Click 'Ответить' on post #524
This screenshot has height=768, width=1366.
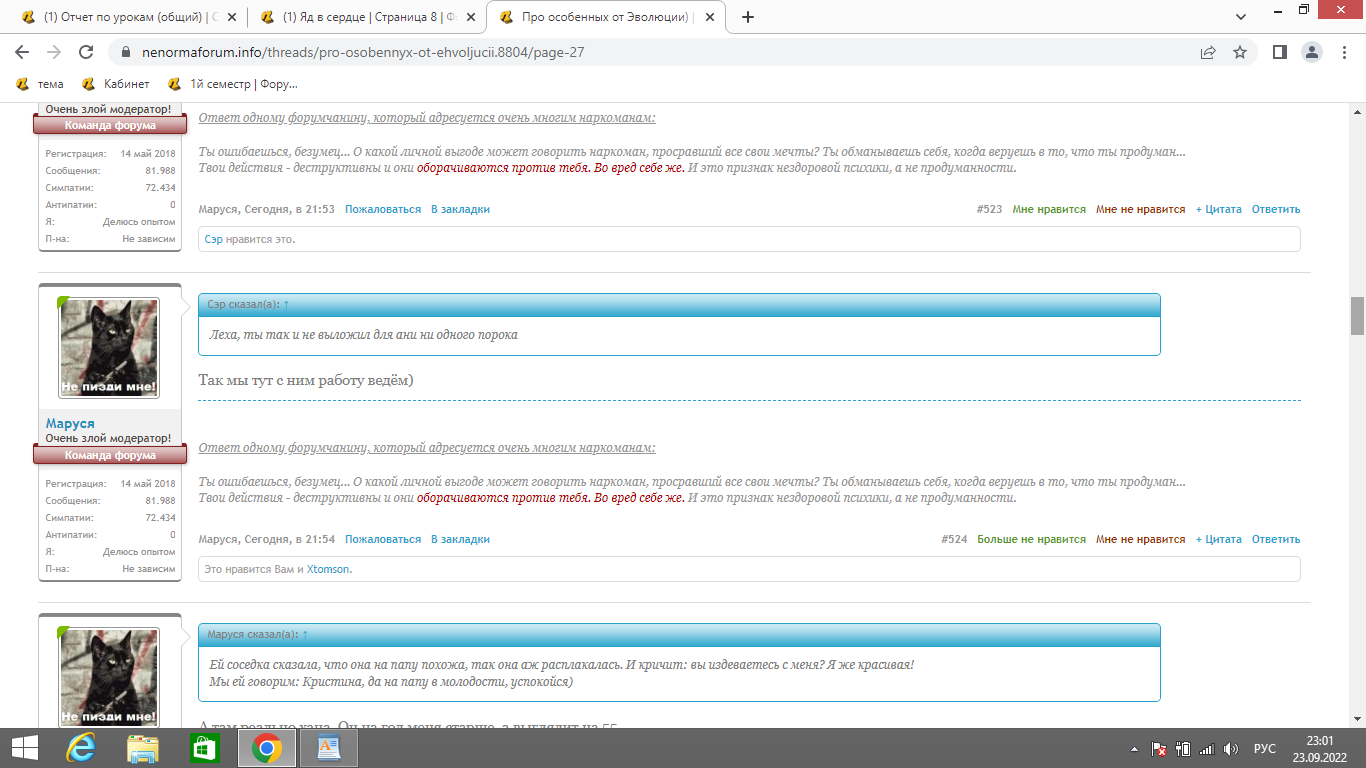click(1275, 539)
